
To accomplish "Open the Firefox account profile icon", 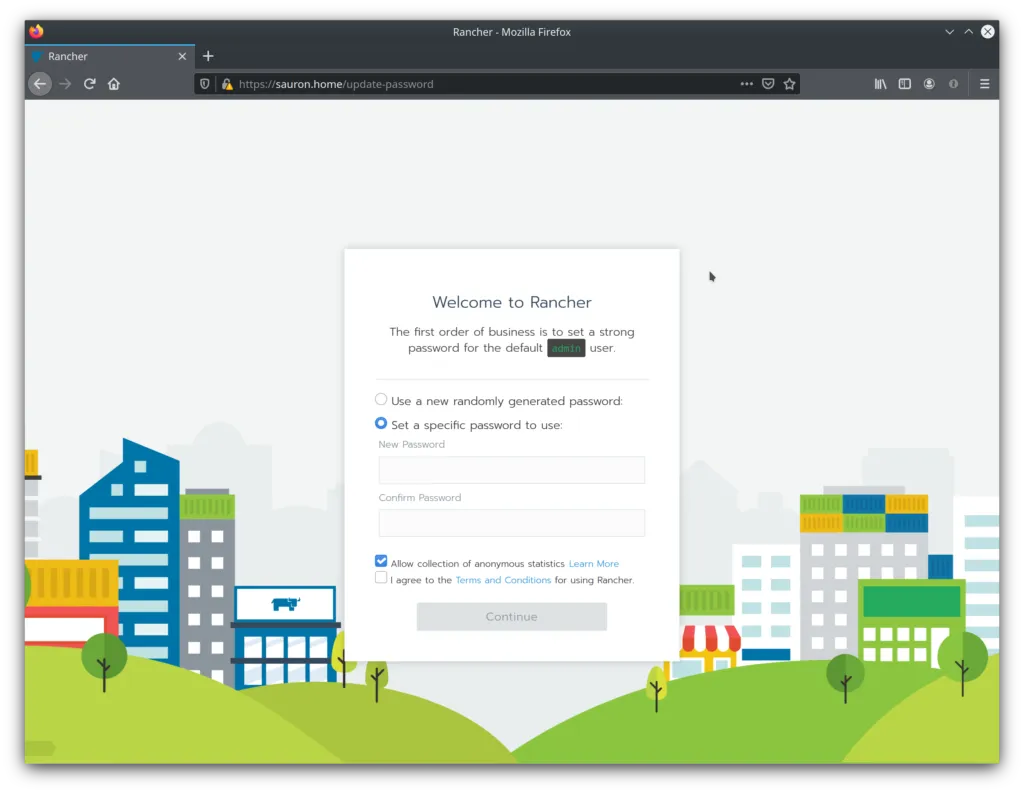I will point(929,84).
